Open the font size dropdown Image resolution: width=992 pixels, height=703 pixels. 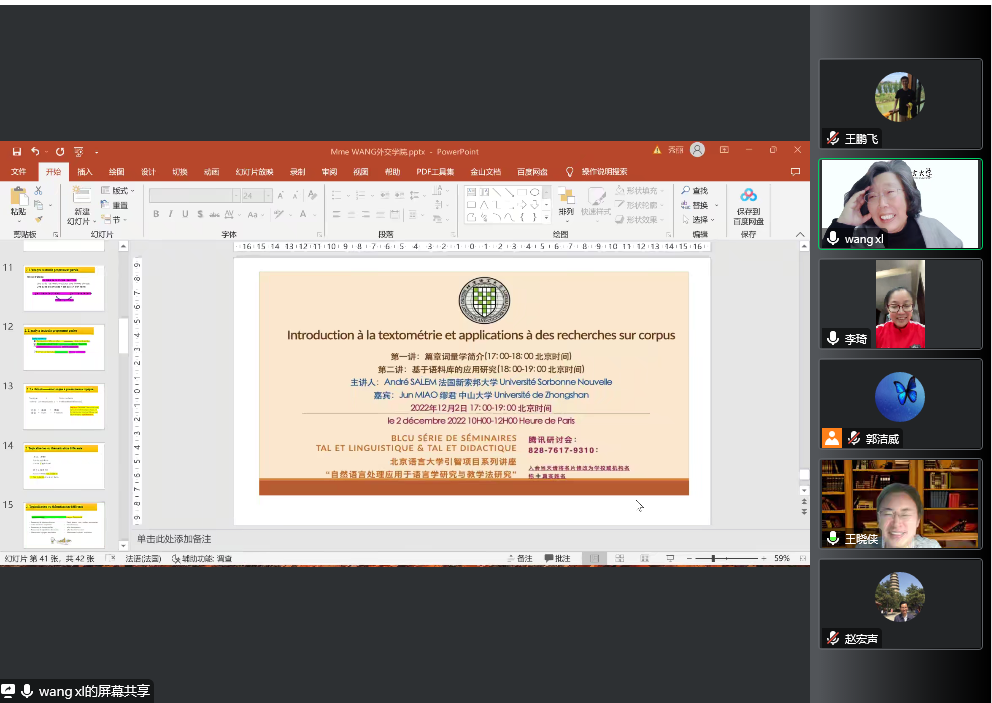pos(267,195)
